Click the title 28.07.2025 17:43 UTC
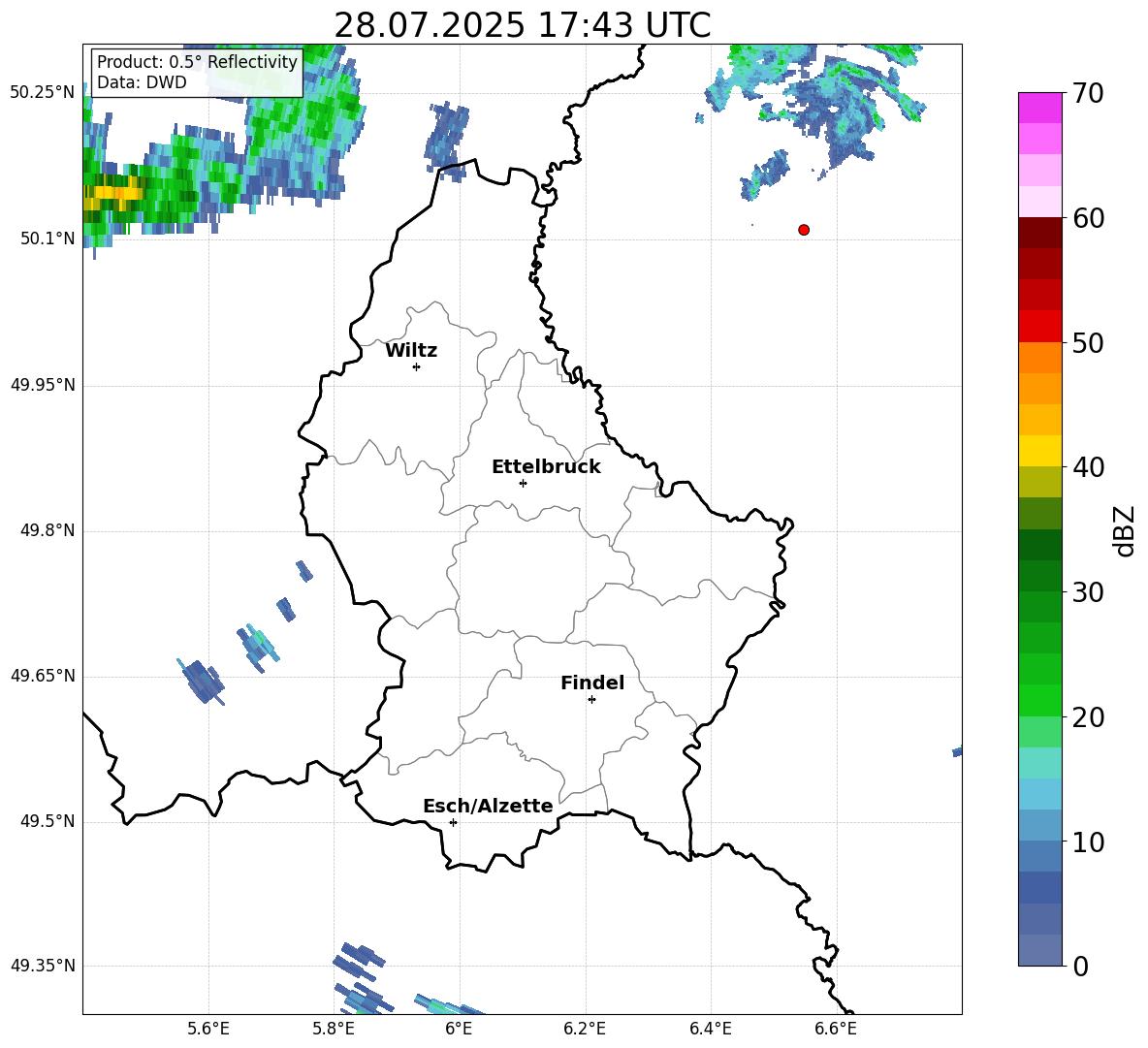 pos(522,25)
